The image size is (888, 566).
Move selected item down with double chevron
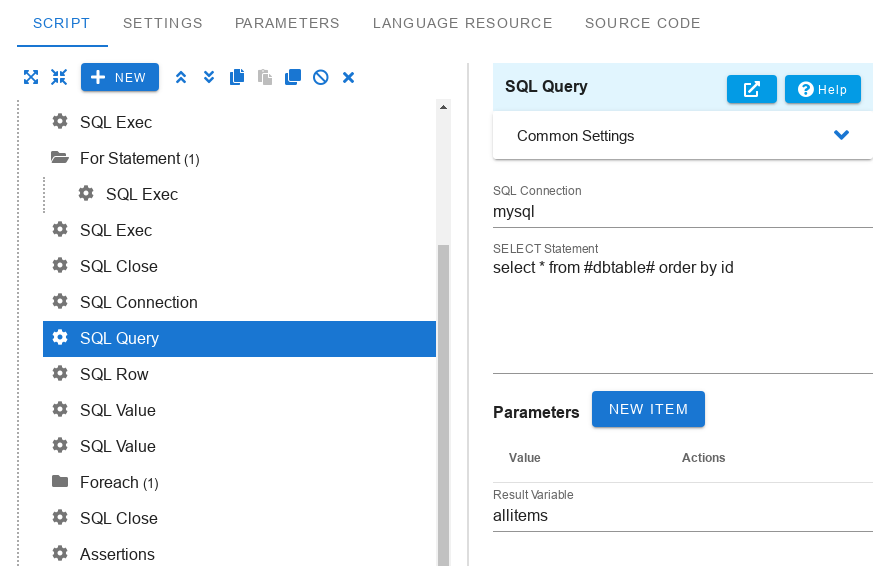209,77
